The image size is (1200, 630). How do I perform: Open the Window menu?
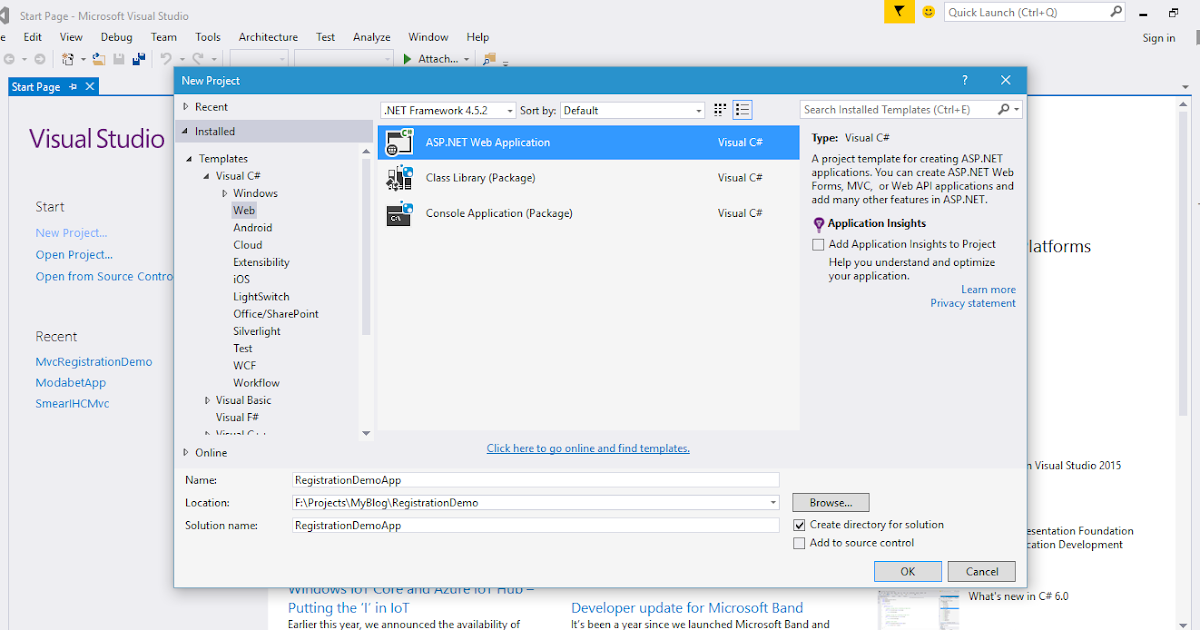pos(429,37)
